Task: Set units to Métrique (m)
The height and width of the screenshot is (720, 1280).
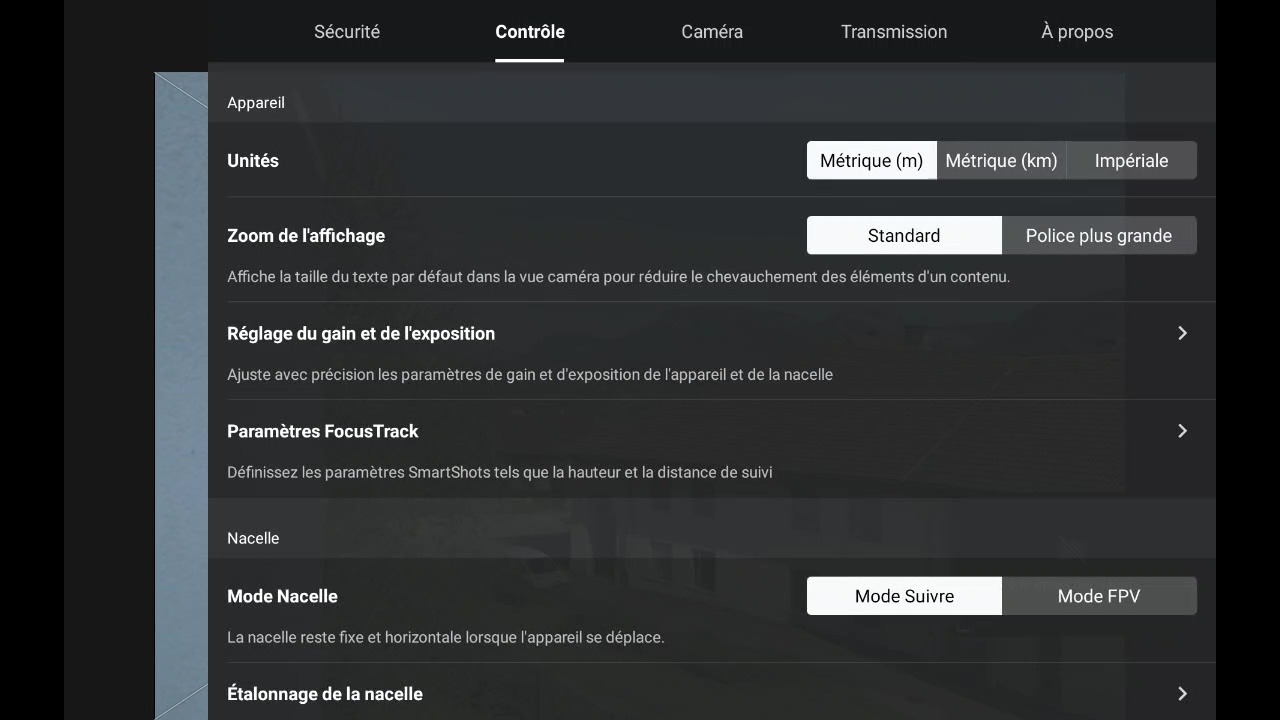Action: 872,161
